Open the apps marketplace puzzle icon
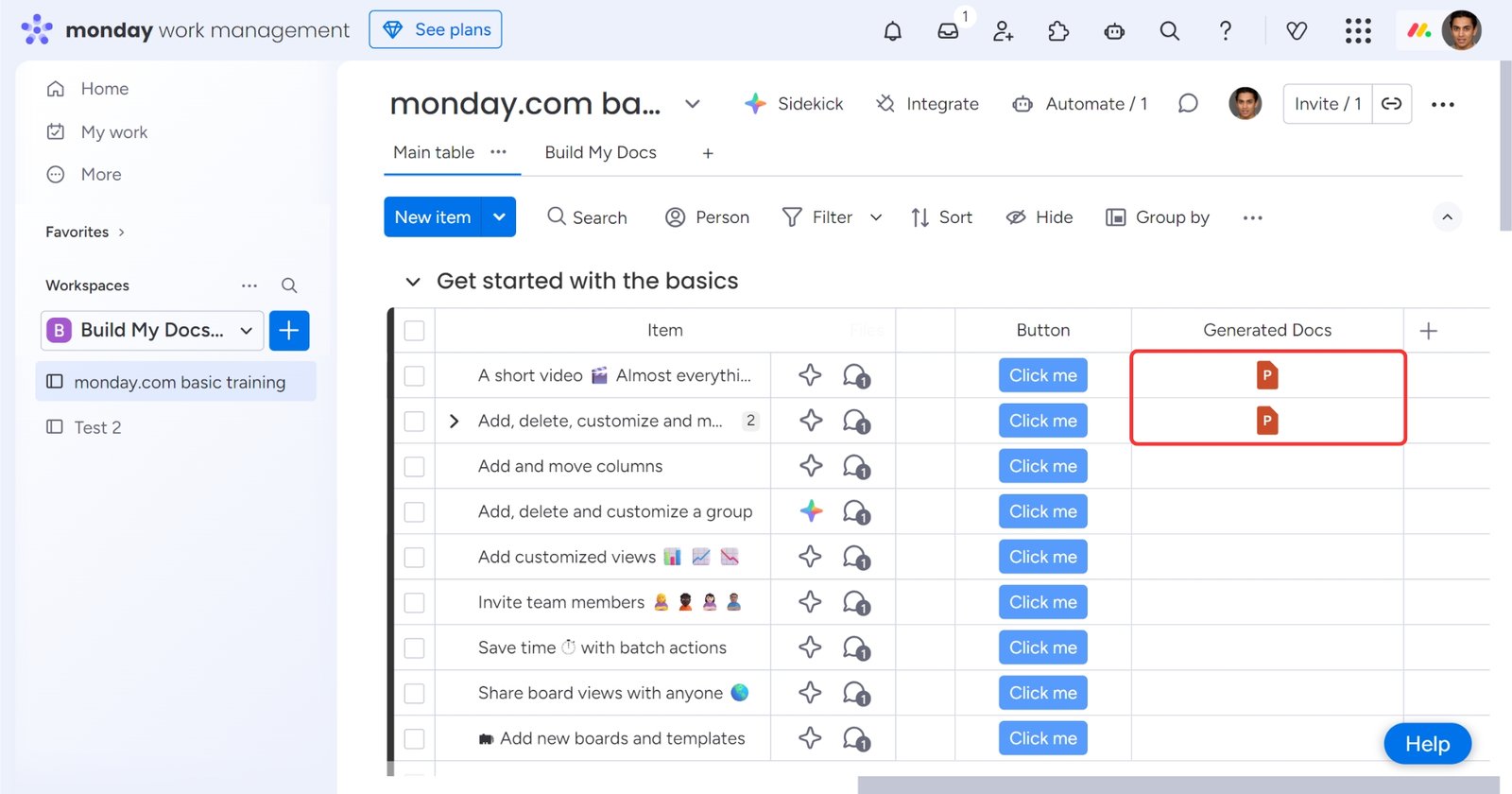1512x794 pixels. 1058,31
